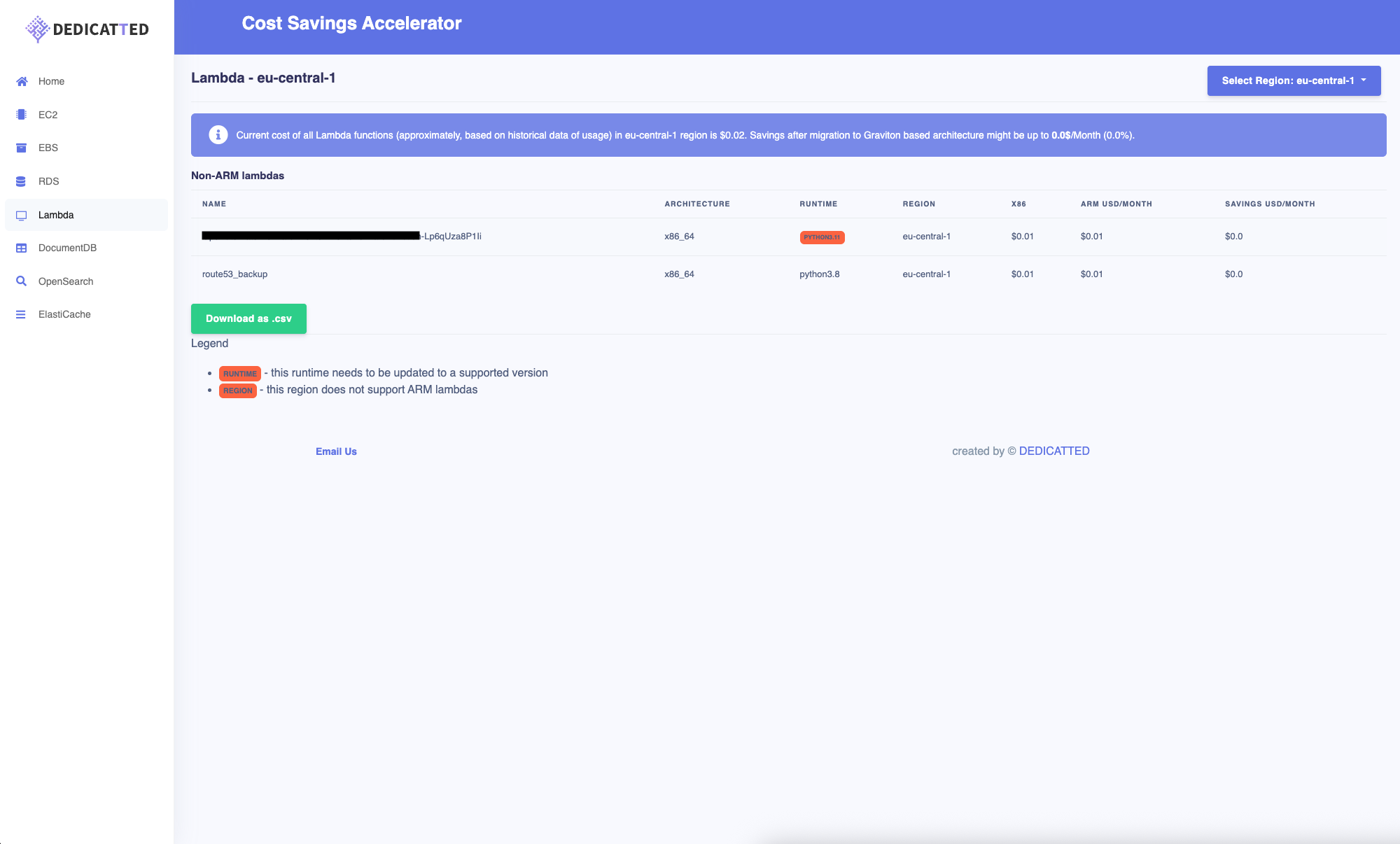Click the RUNTIME legend badge

[240, 374]
